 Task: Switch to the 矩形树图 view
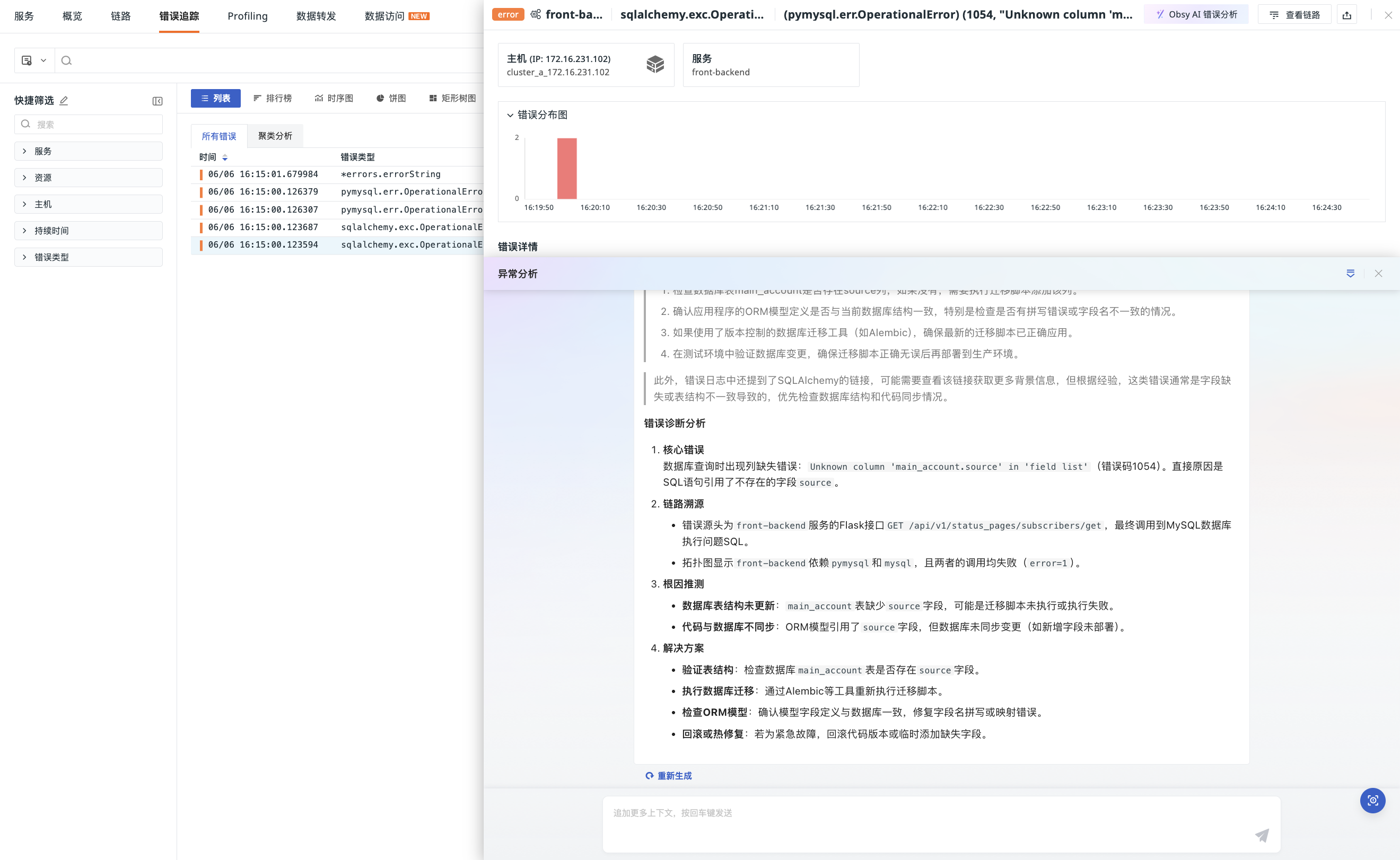[x=452, y=99]
